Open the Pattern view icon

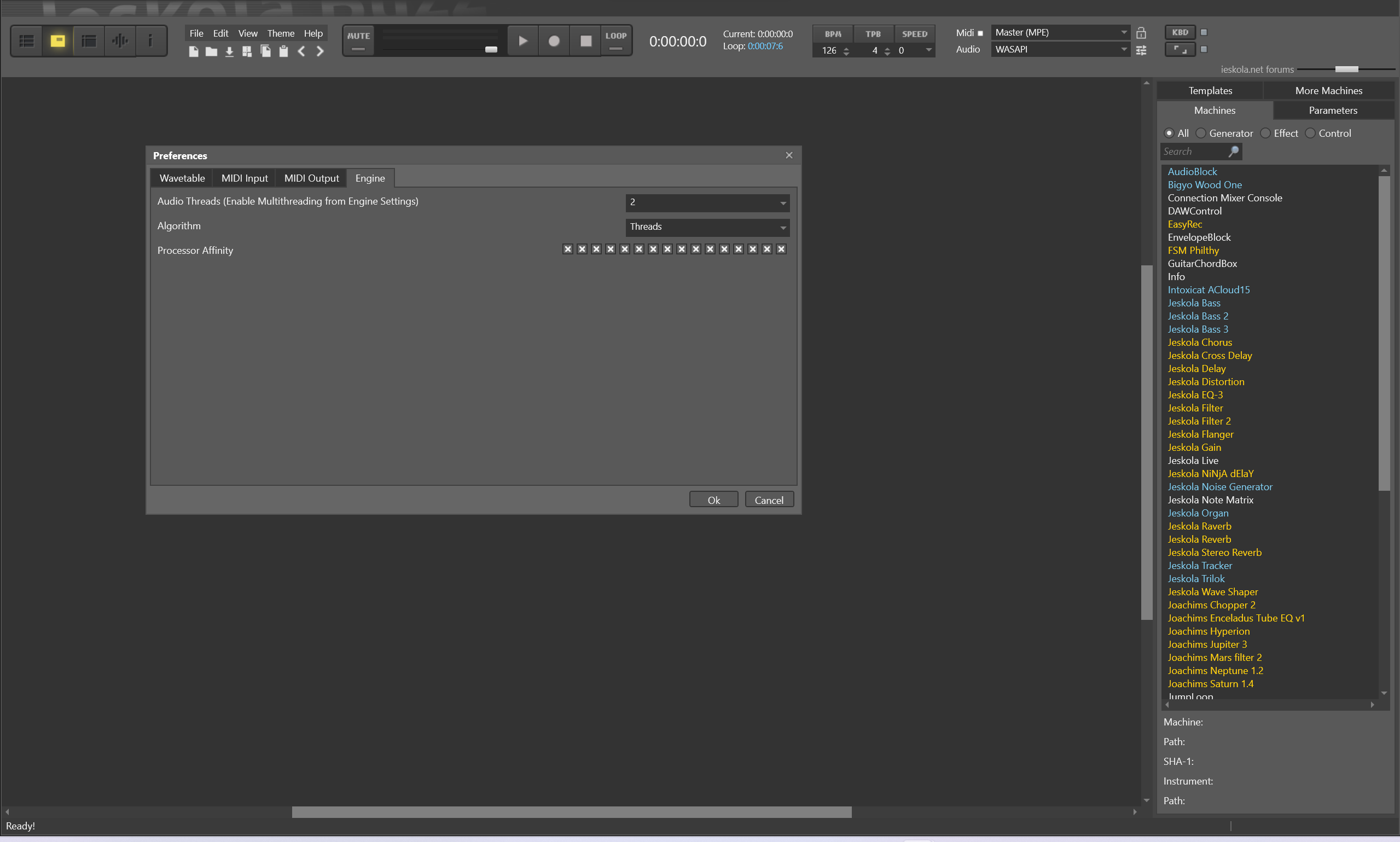click(27, 41)
